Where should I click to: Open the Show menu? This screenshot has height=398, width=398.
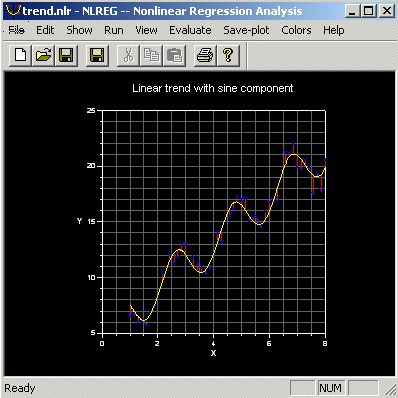click(79, 30)
